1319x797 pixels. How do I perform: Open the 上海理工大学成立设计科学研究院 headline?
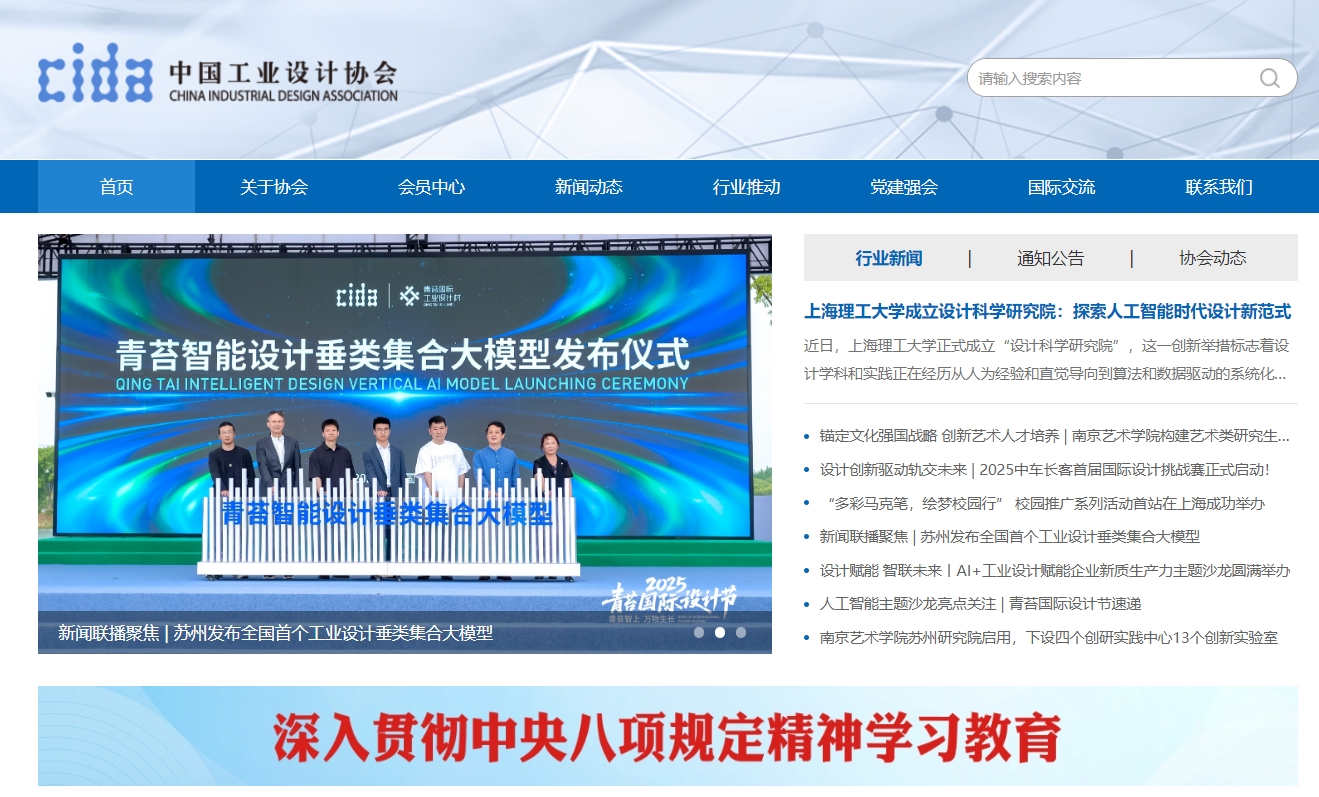[x=1048, y=311]
